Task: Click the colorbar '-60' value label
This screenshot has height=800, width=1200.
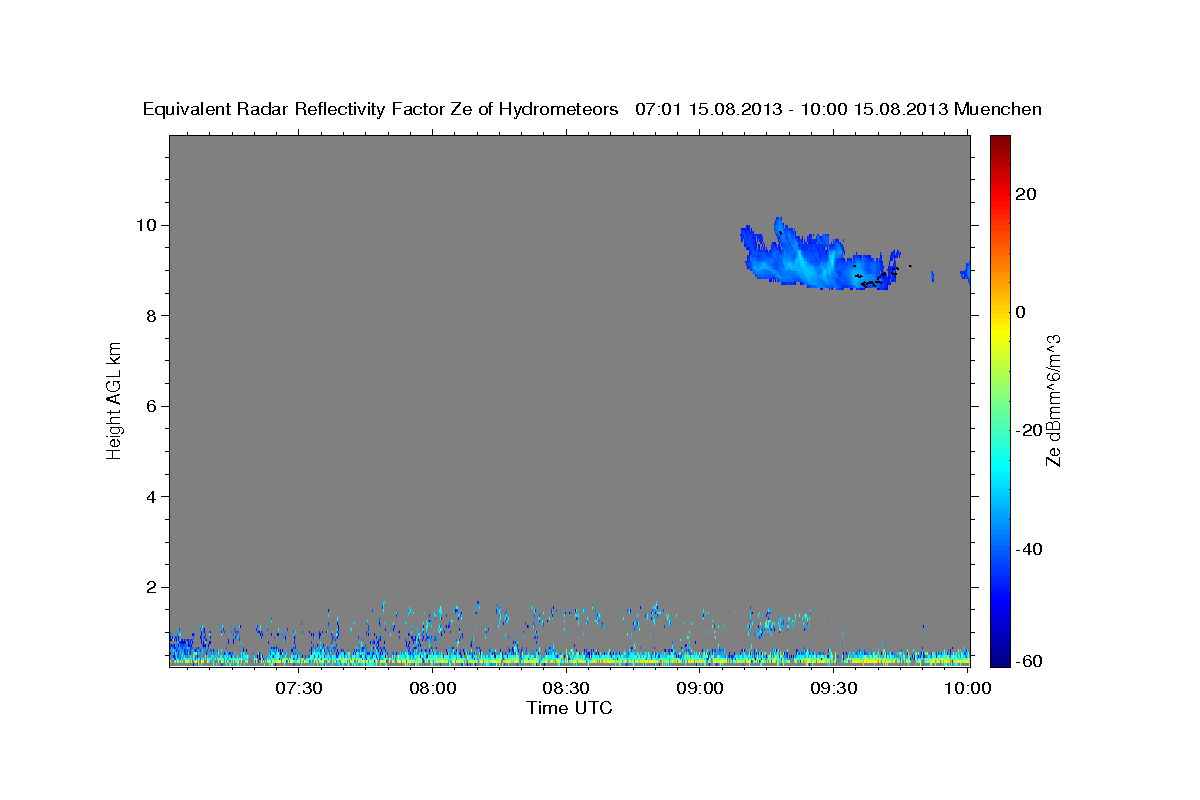Action: 1030,660
